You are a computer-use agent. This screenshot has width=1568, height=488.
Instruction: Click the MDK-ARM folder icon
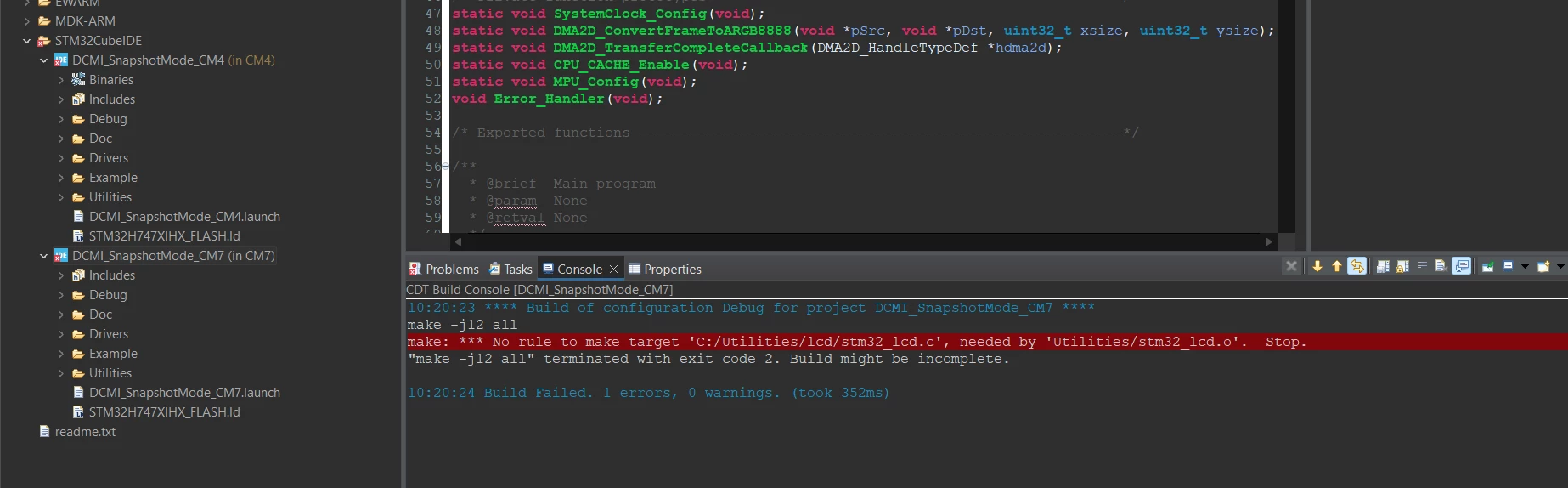(x=44, y=20)
